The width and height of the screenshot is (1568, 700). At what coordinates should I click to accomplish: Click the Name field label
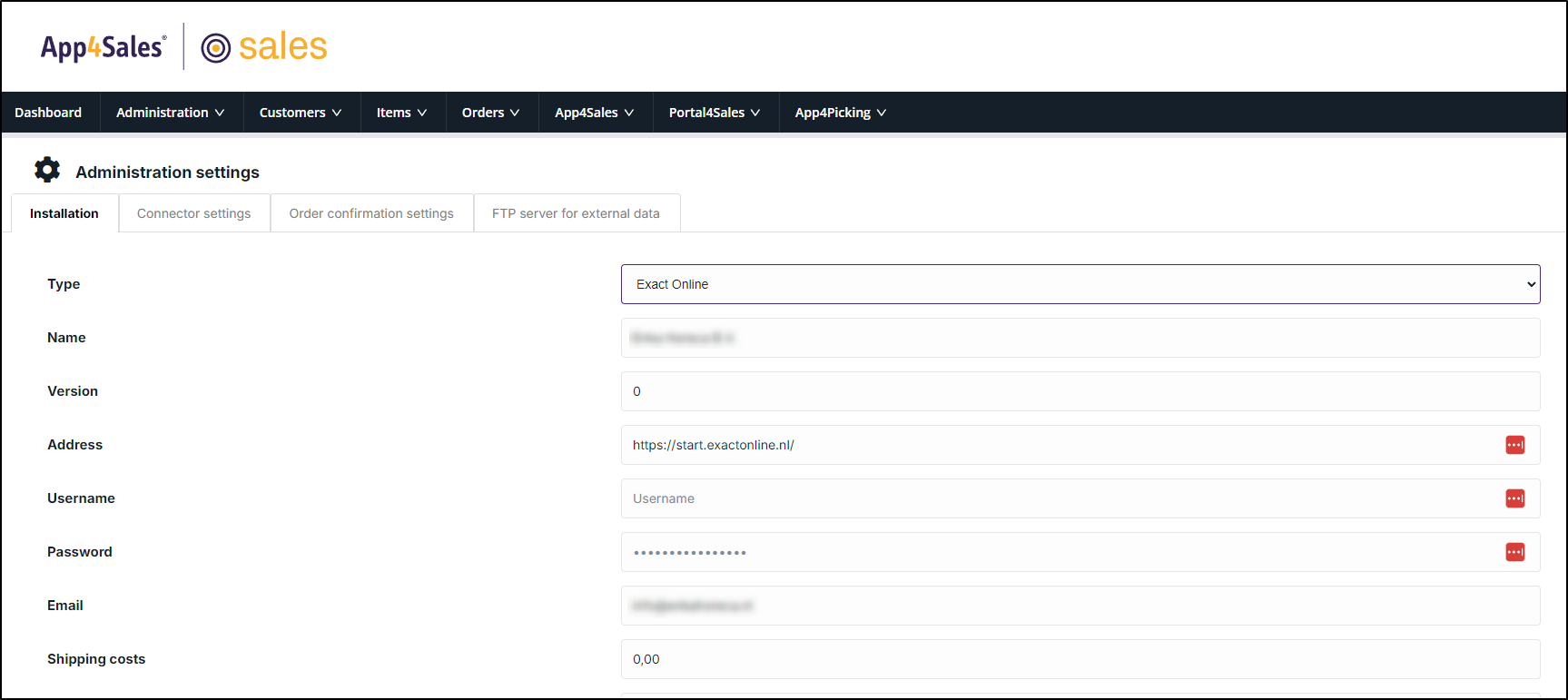pos(66,338)
